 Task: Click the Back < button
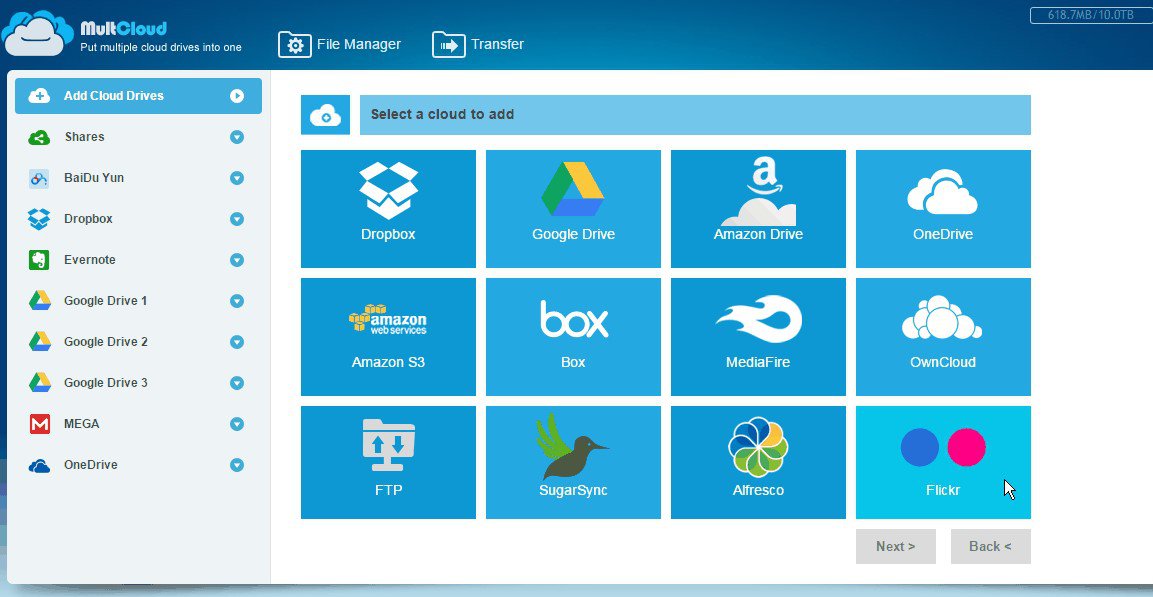990,546
